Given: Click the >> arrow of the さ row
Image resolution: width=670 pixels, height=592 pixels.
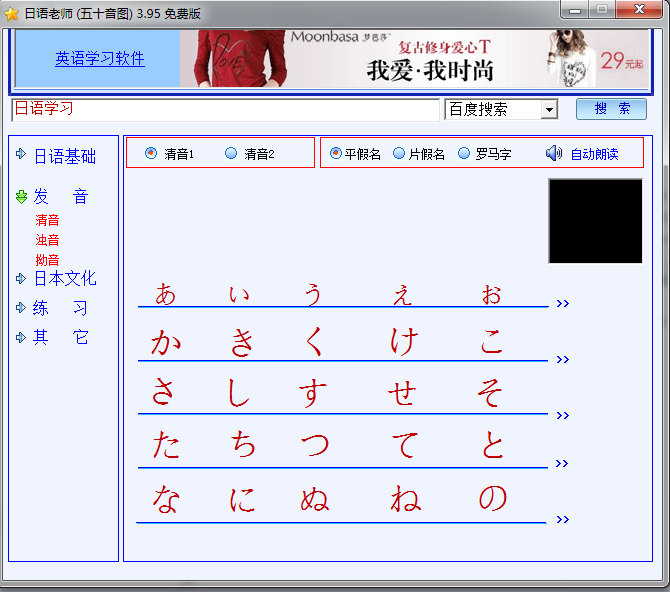Looking at the screenshot, I should coord(562,415).
